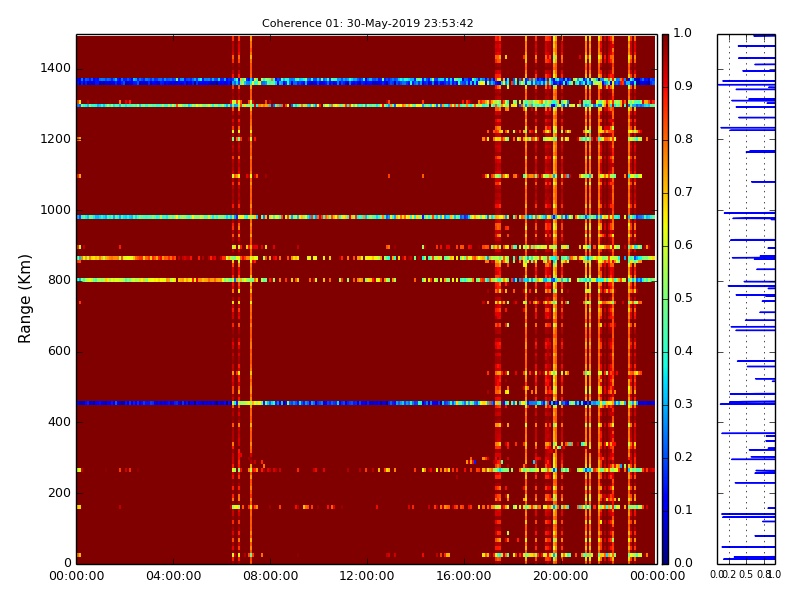The width and height of the screenshot is (800, 600).
Task: Pick the colorbar tick label '0.2'
Action: coord(683,457)
